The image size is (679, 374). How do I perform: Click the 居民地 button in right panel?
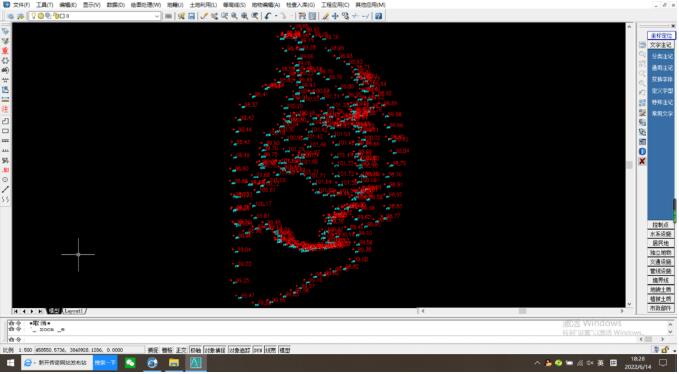pos(661,244)
